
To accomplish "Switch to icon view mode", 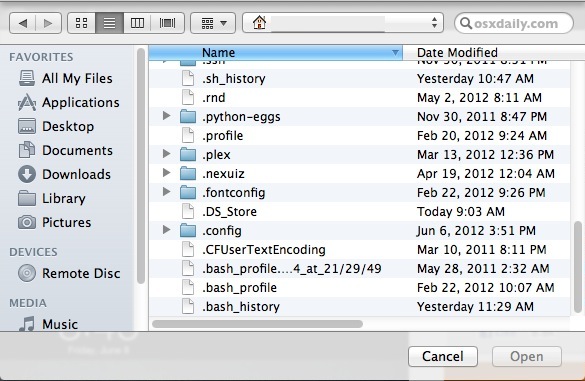I will tap(82, 23).
